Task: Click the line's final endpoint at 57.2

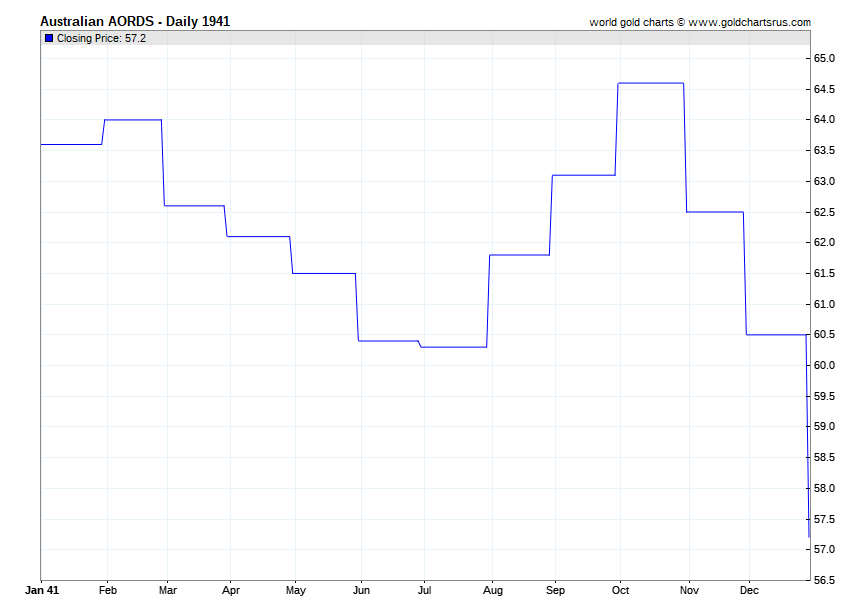Action: [x=808, y=537]
